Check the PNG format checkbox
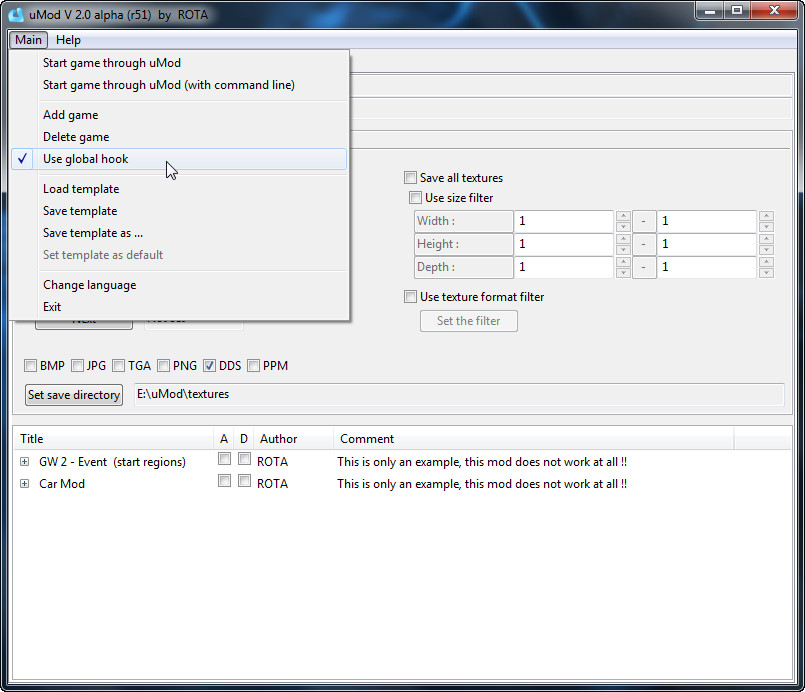The image size is (805, 692). click(x=163, y=366)
